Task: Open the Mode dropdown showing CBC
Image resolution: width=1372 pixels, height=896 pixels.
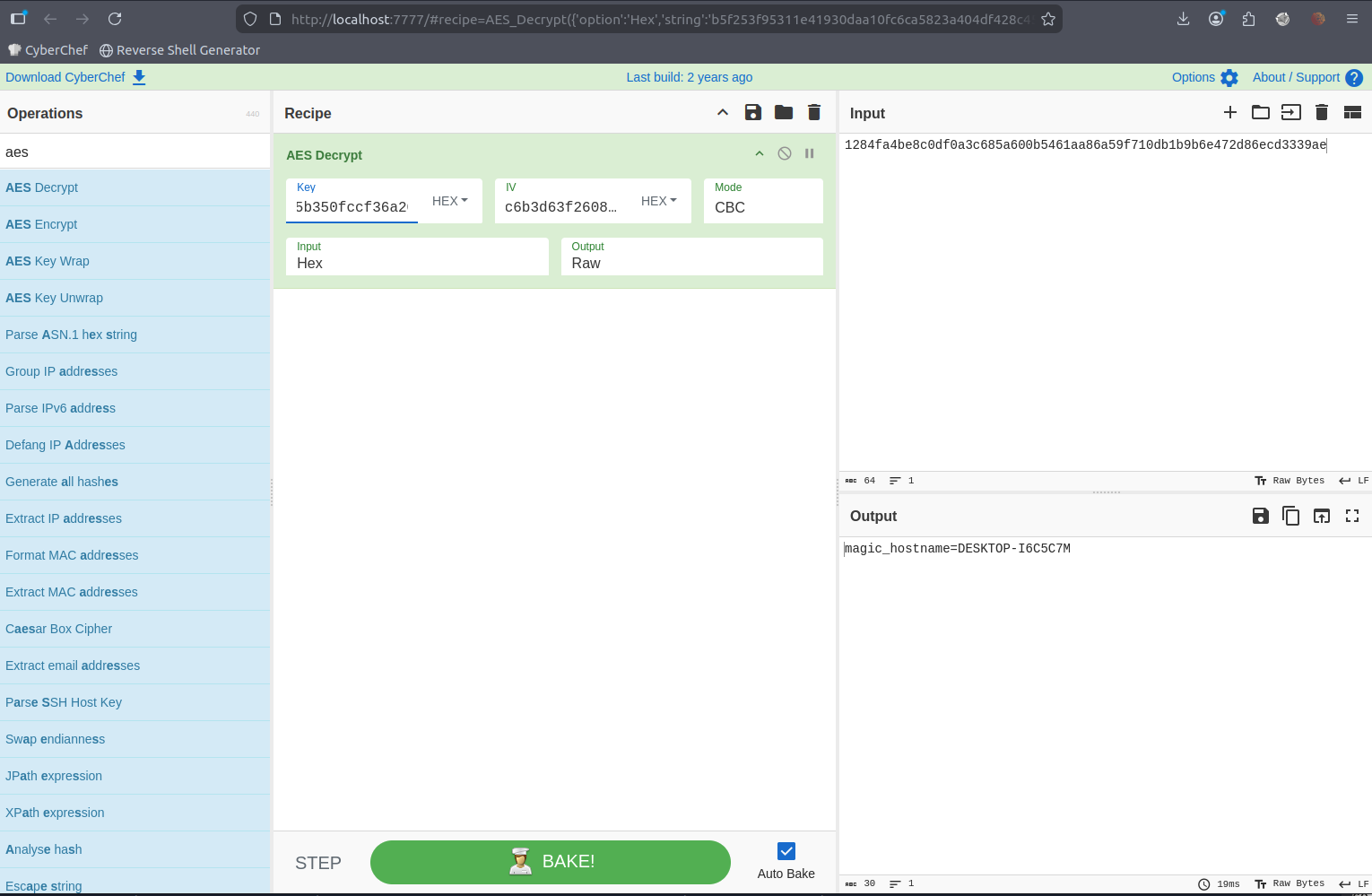Action: [763, 201]
